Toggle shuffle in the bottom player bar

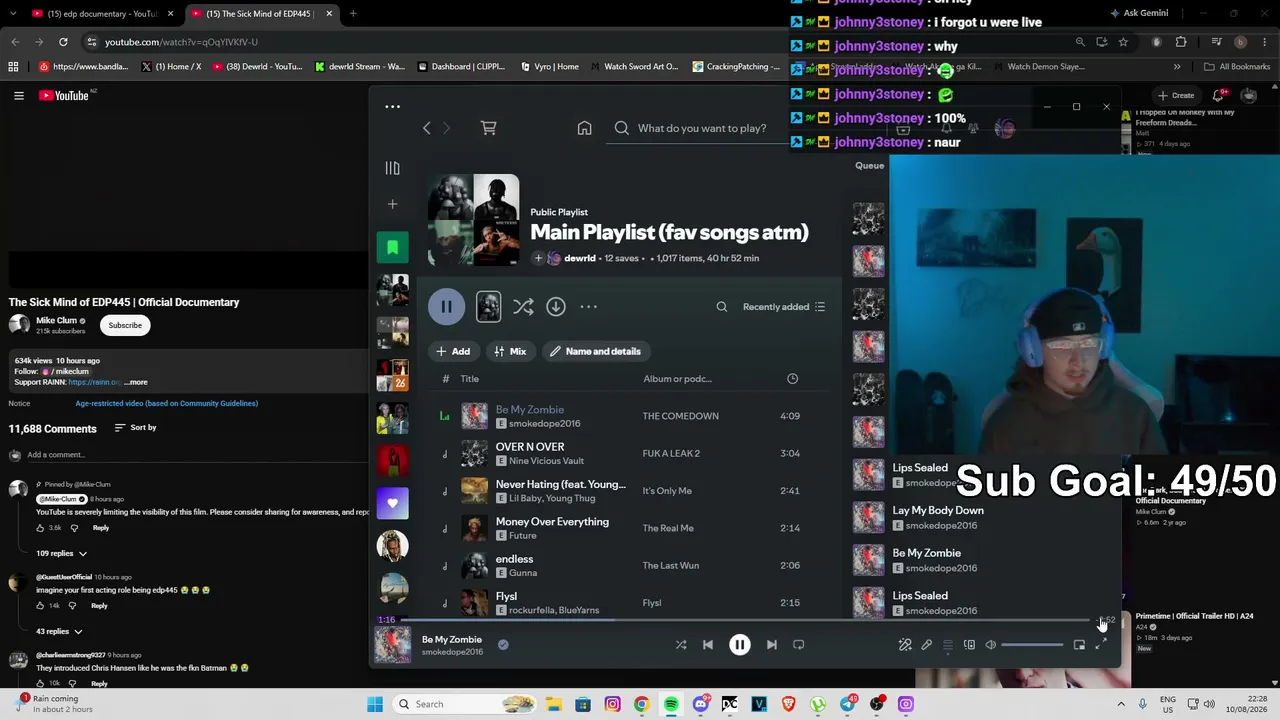681,645
